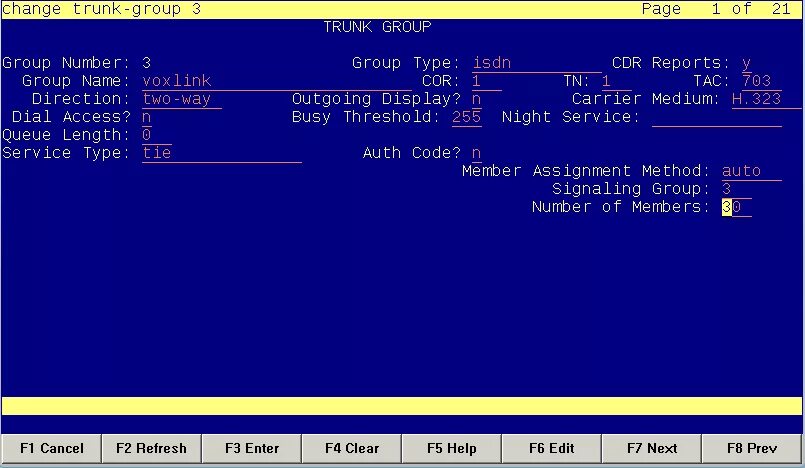Click the Number of Members field showing 30

coord(737,207)
